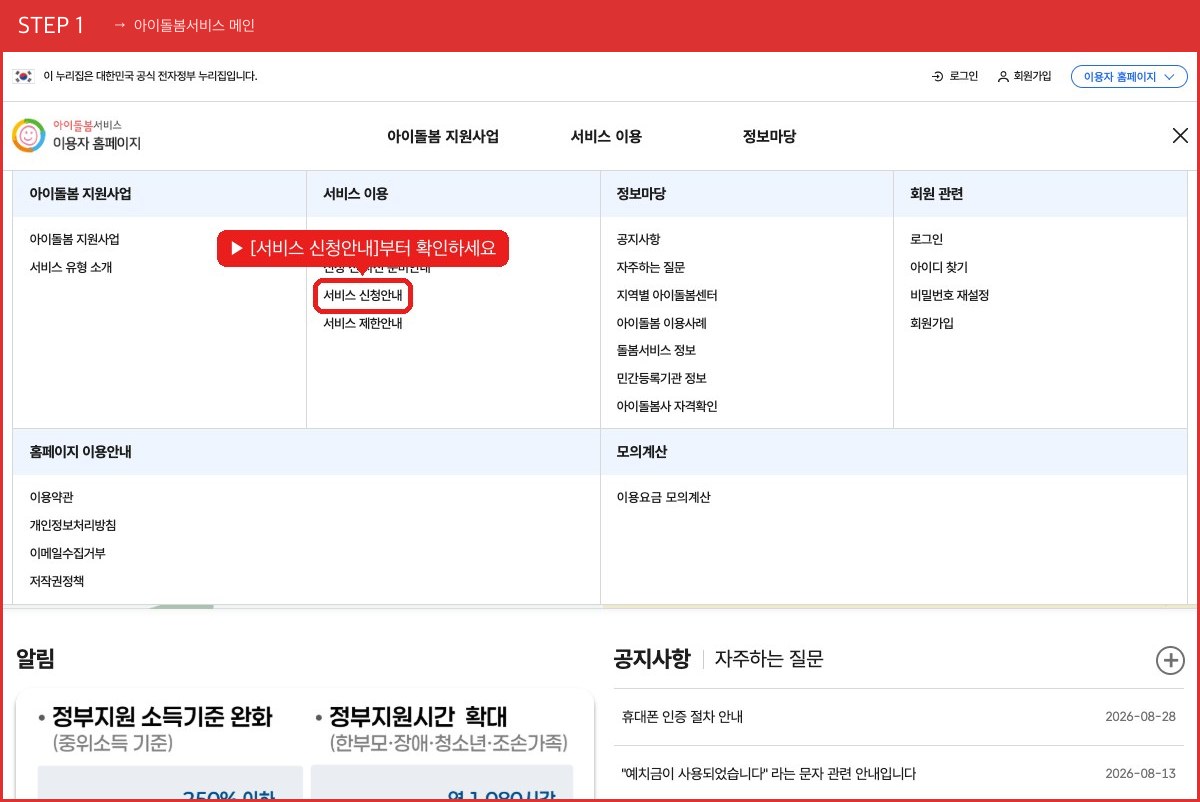The image size is (1200, 802).
Task: Click the 로그인 text in header
Action: [x=964, y=76]
